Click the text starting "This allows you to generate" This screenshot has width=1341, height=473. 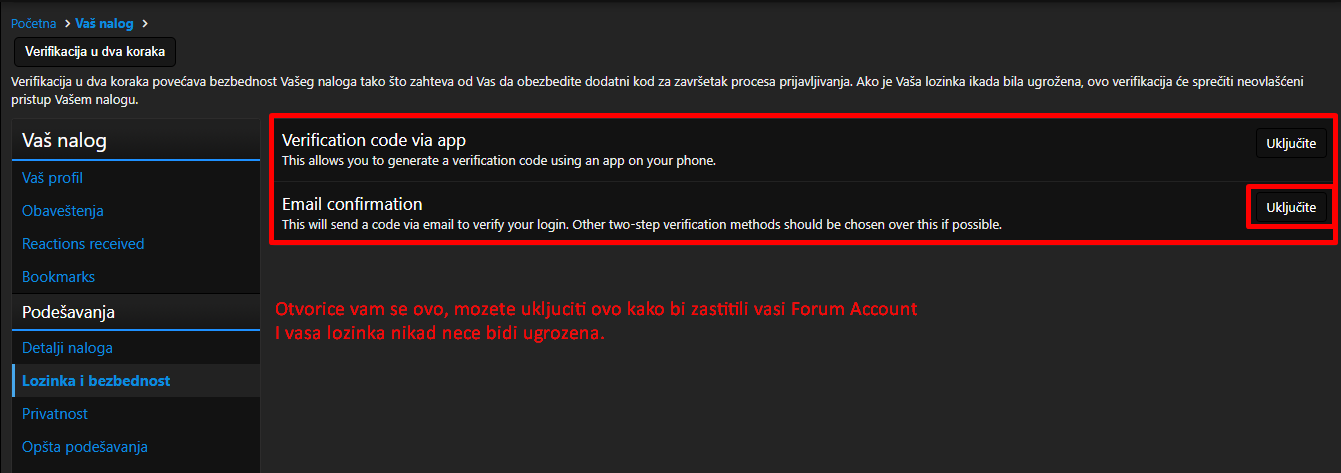pyautogui.click(x=499, y=160)
